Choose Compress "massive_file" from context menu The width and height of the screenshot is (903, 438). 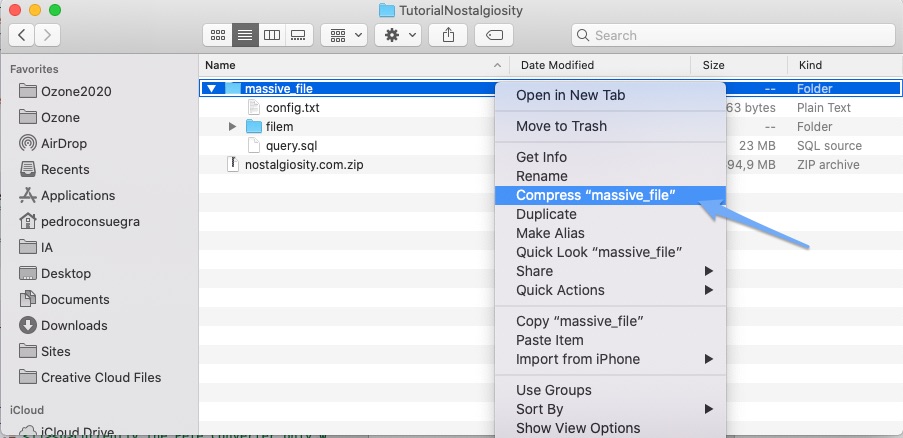coord(595,195)
